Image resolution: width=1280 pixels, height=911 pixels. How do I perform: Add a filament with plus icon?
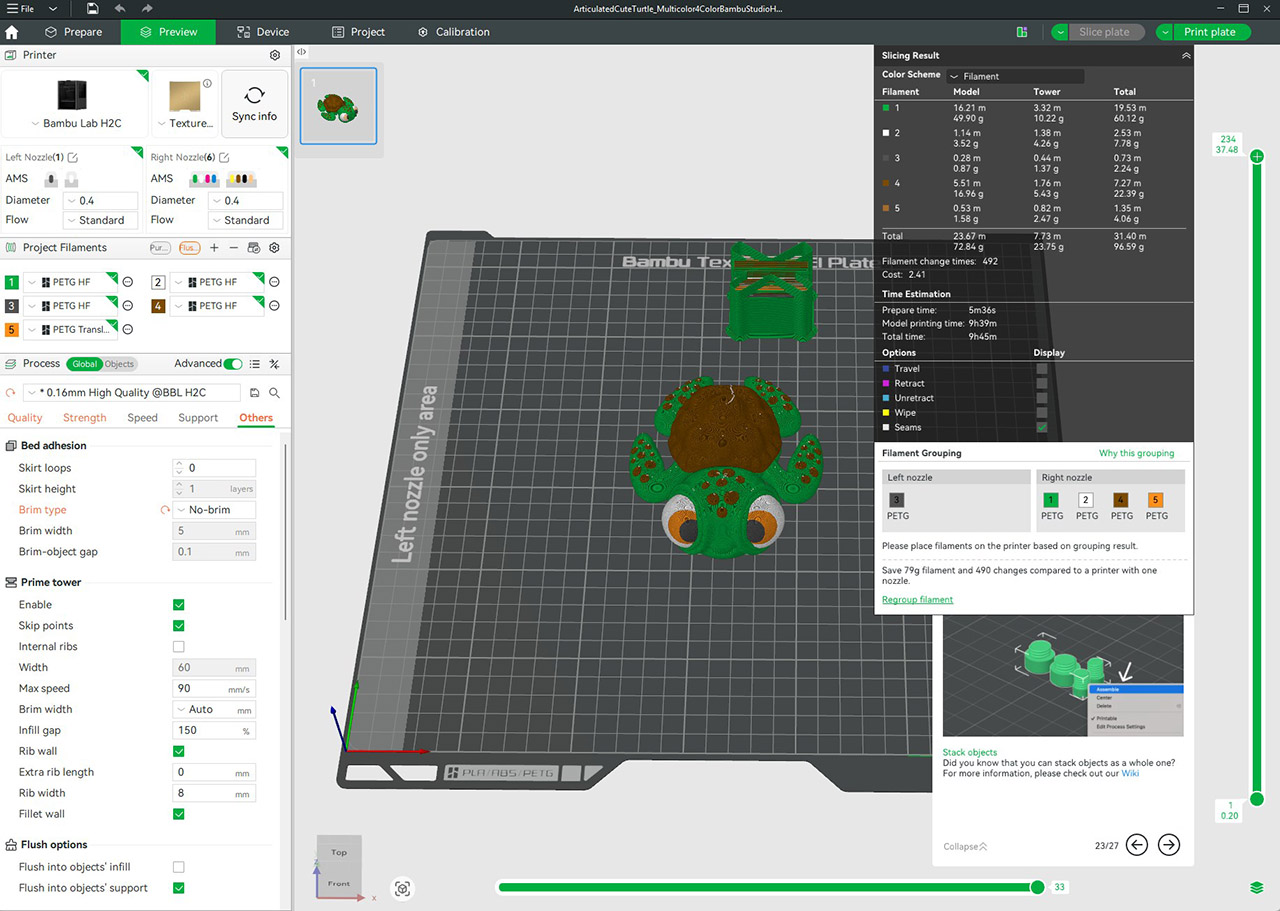pos(214,247)
